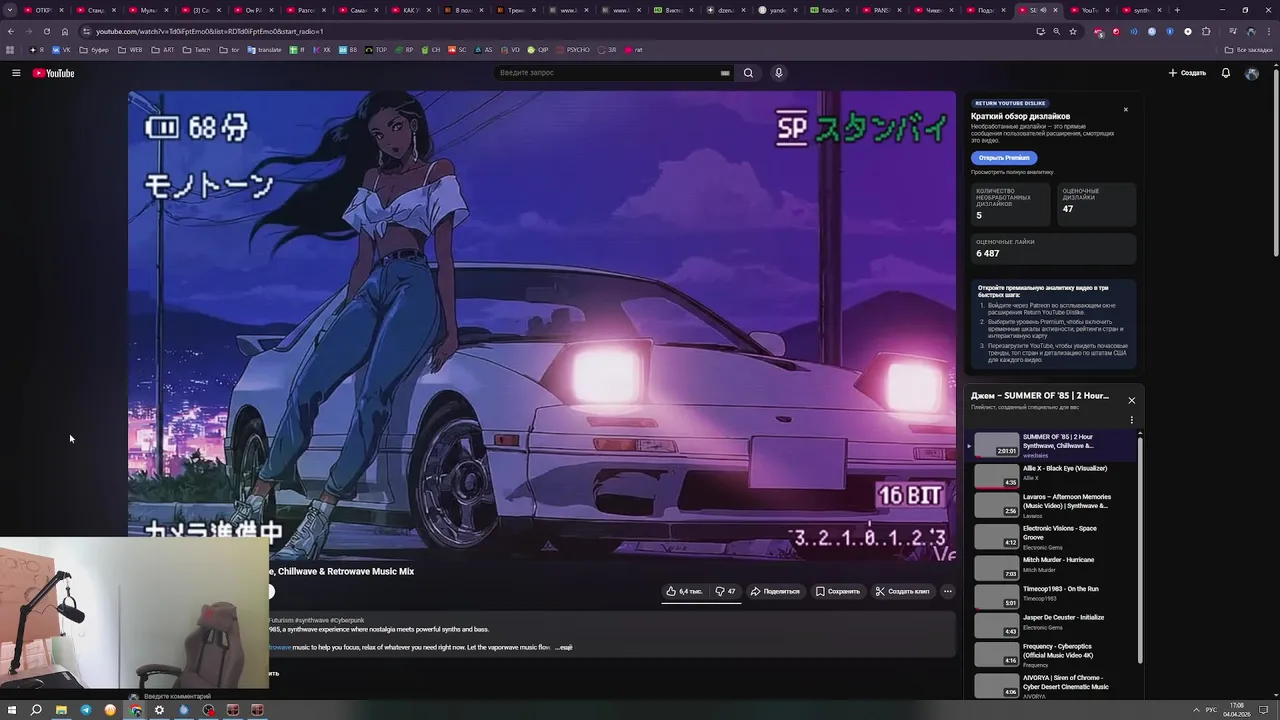
Task: Click Поделиться share button
Action: 775,591
